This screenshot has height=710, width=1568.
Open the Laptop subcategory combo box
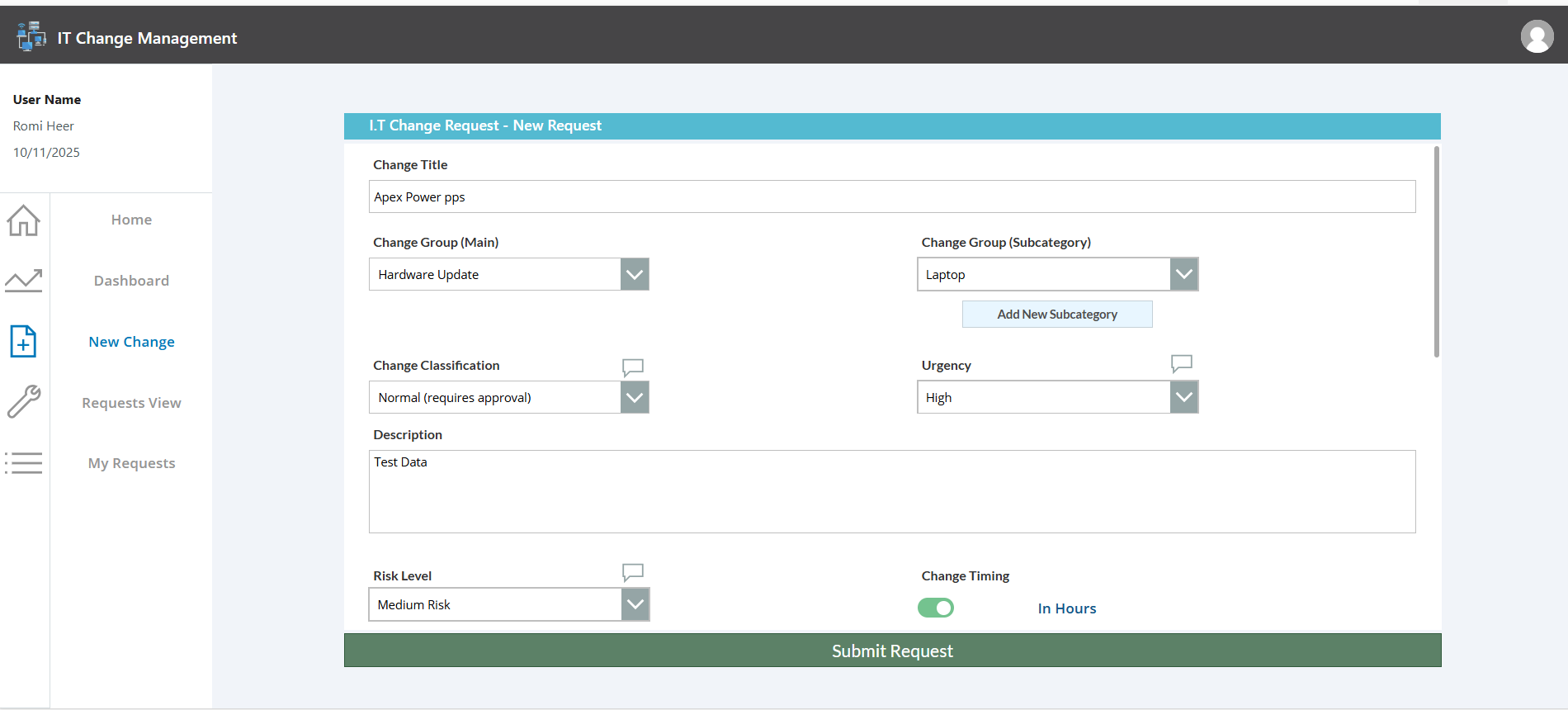tap(1058, 274)
